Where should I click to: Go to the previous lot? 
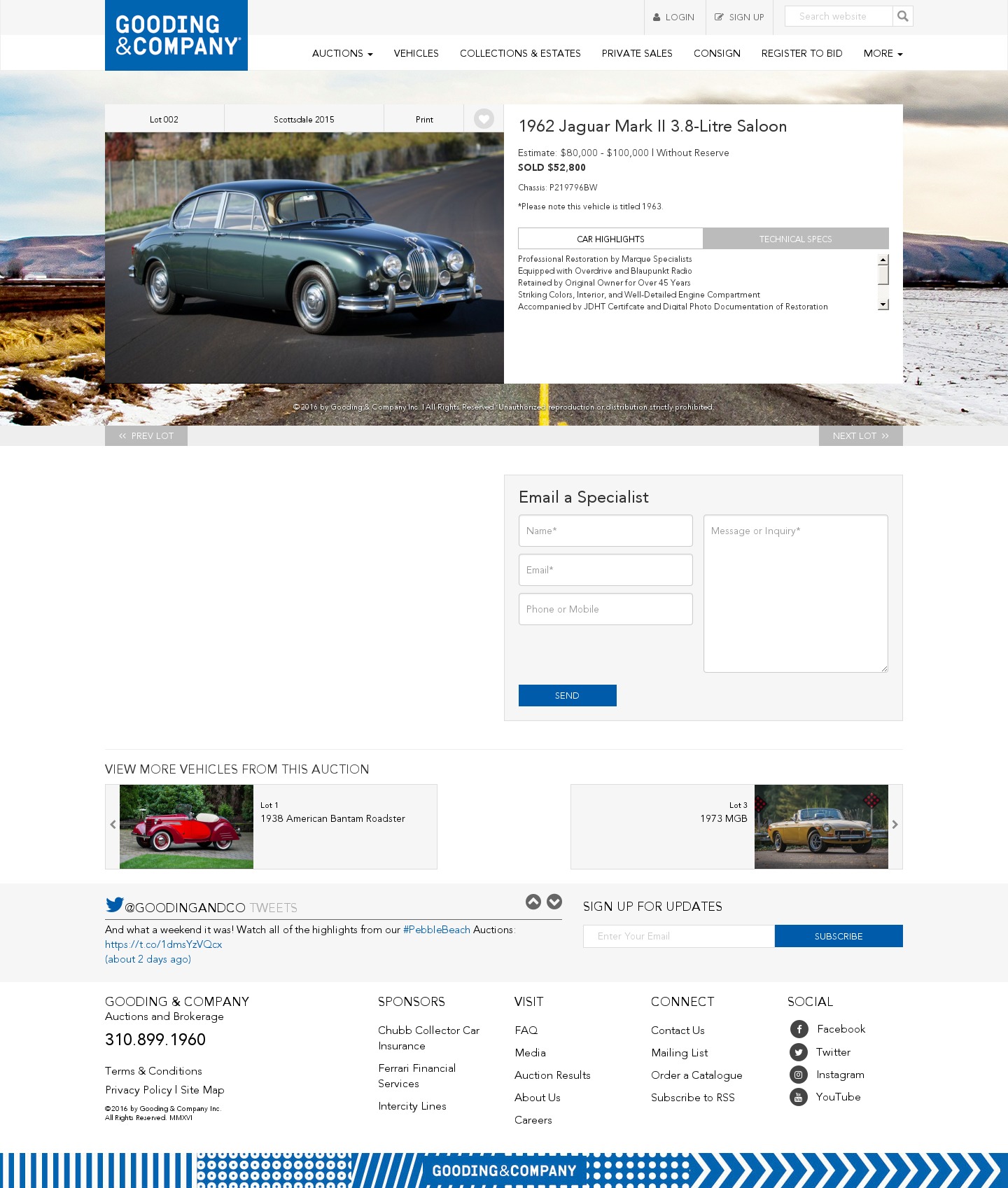[146, 435]
